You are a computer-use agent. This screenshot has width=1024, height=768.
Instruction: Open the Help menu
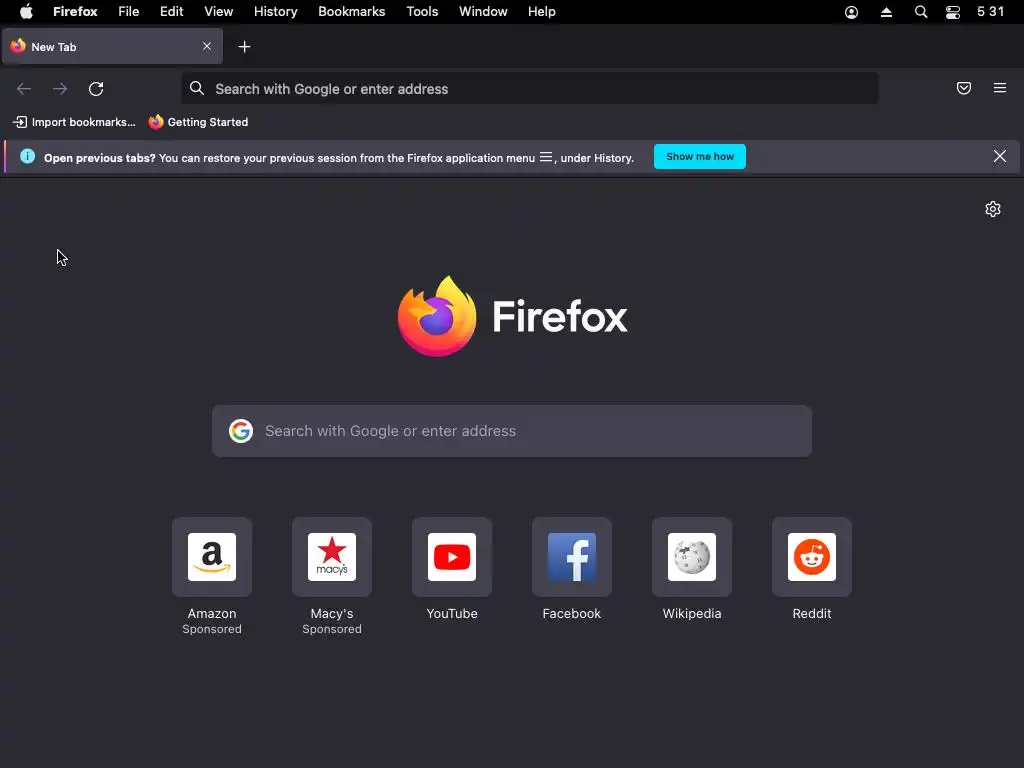click(x=541, y=12)
